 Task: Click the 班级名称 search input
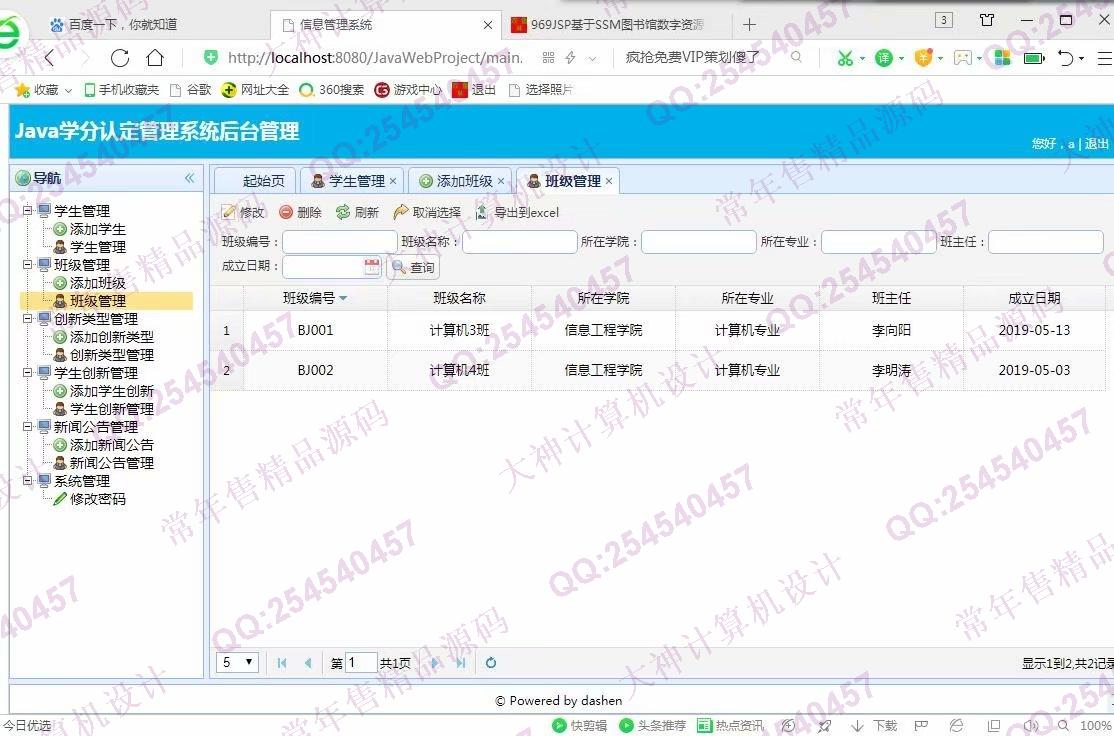(519, 242)
